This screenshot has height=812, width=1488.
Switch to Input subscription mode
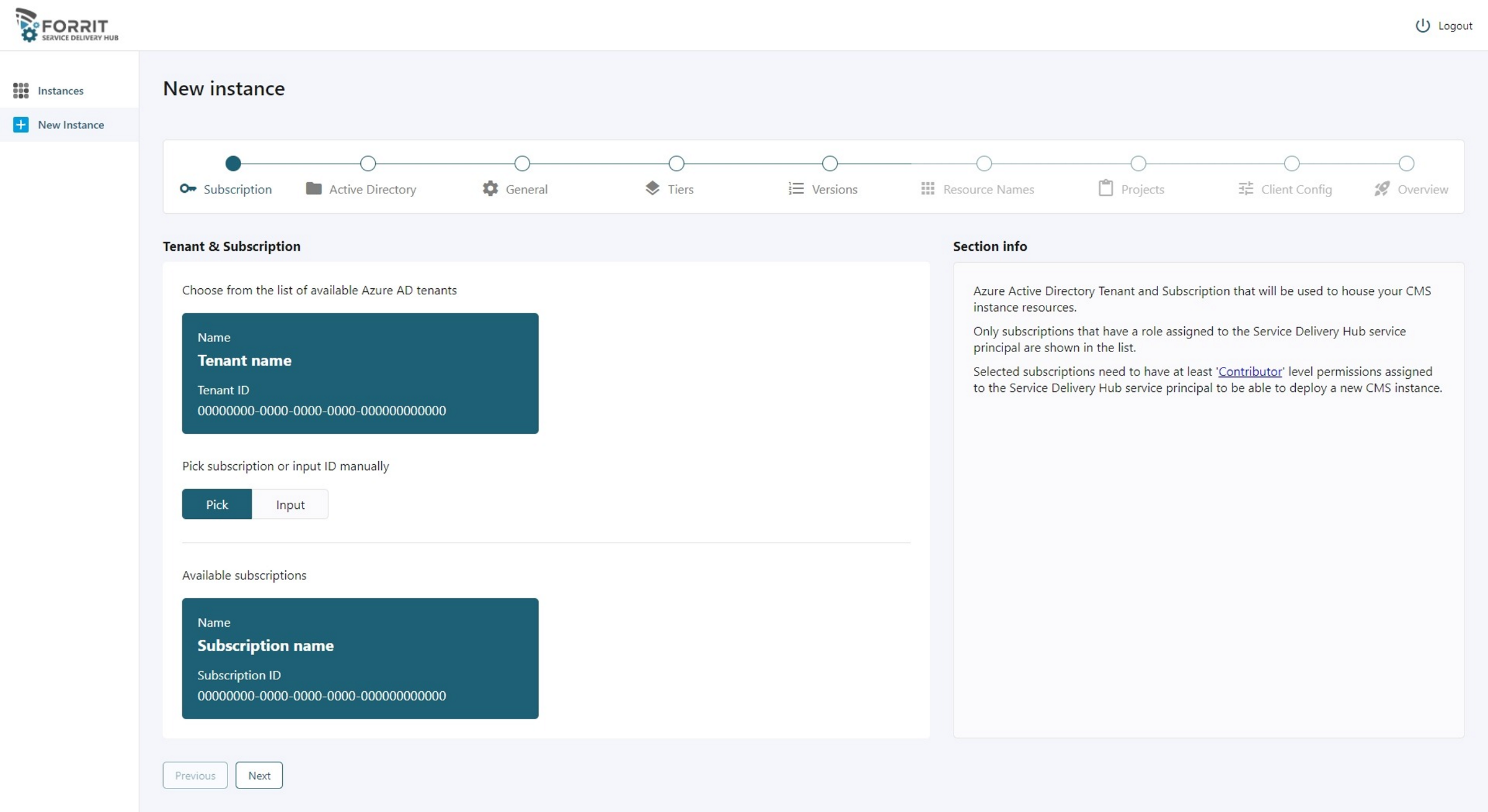[290, 505]
